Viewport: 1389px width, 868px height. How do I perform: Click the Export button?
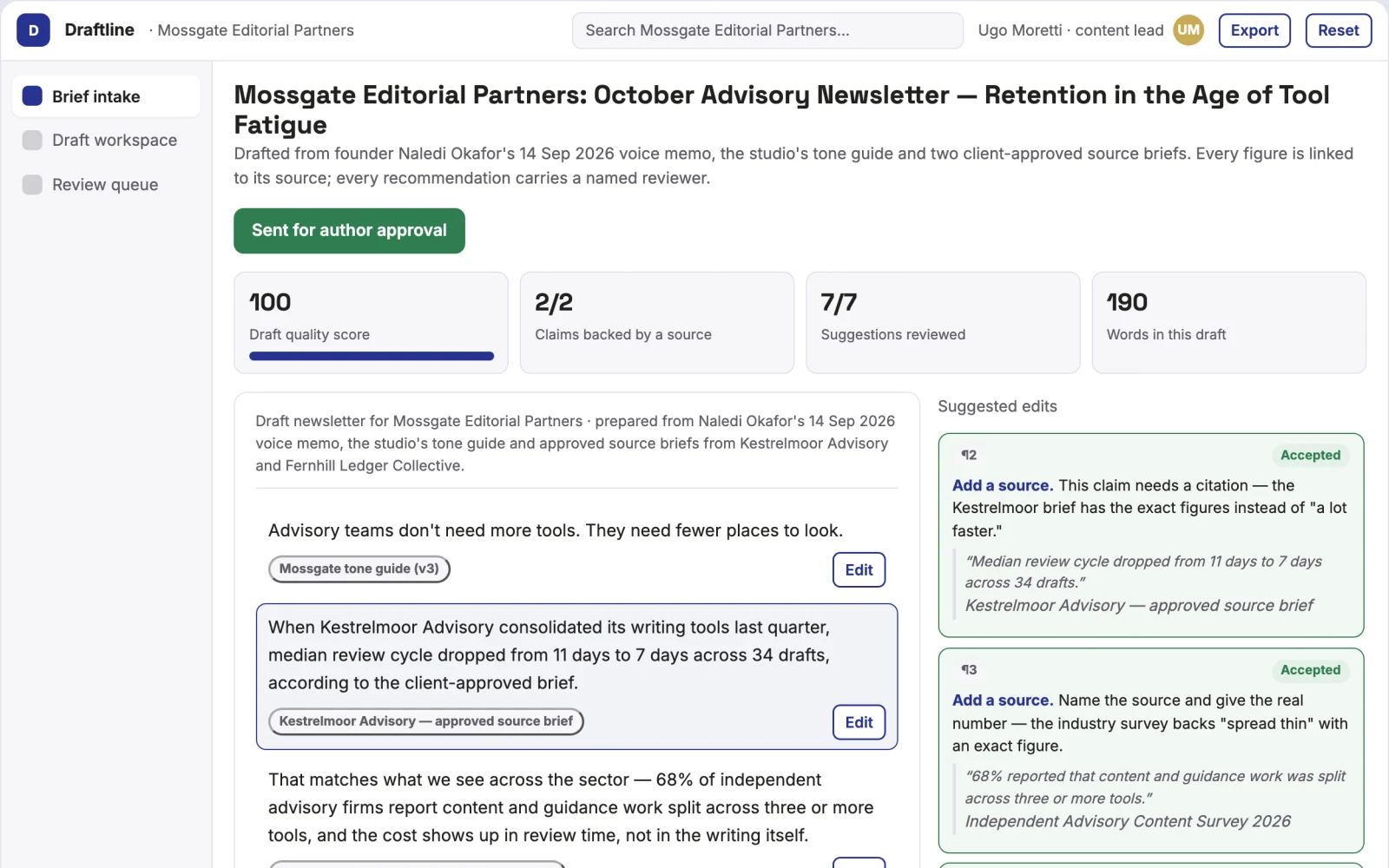pos(1254,30)
